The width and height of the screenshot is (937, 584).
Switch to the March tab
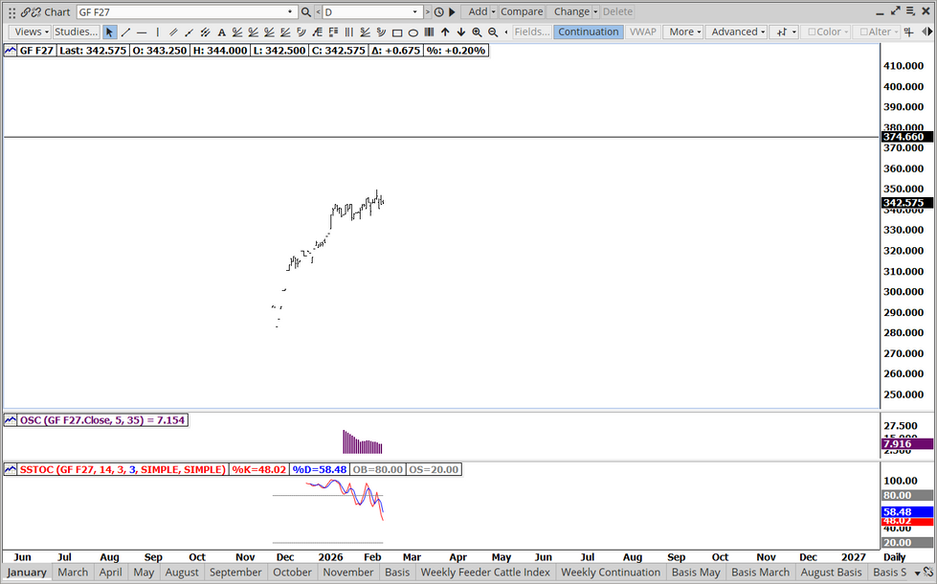tap(73, 573)
